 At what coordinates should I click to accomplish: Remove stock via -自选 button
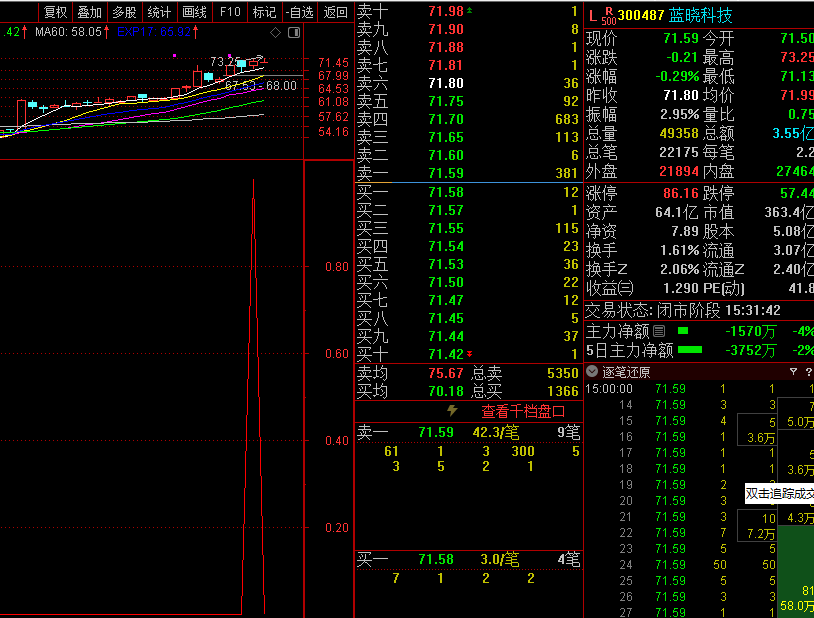click(x=300, y=12)
